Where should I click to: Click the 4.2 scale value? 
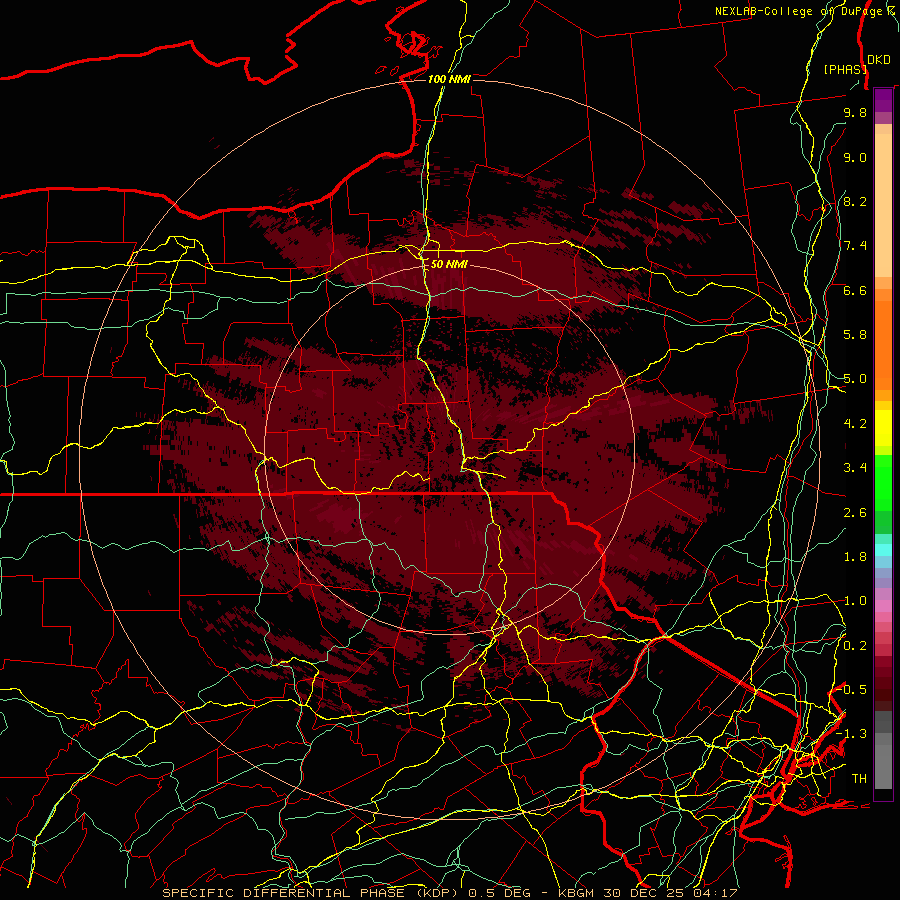[x=855, y=424]
